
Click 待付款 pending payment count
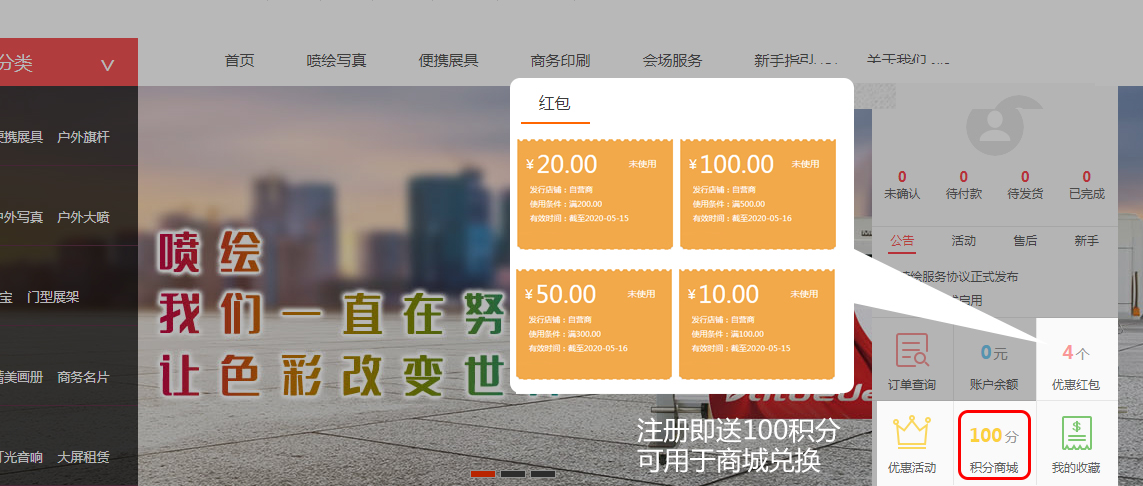[964, 185]
